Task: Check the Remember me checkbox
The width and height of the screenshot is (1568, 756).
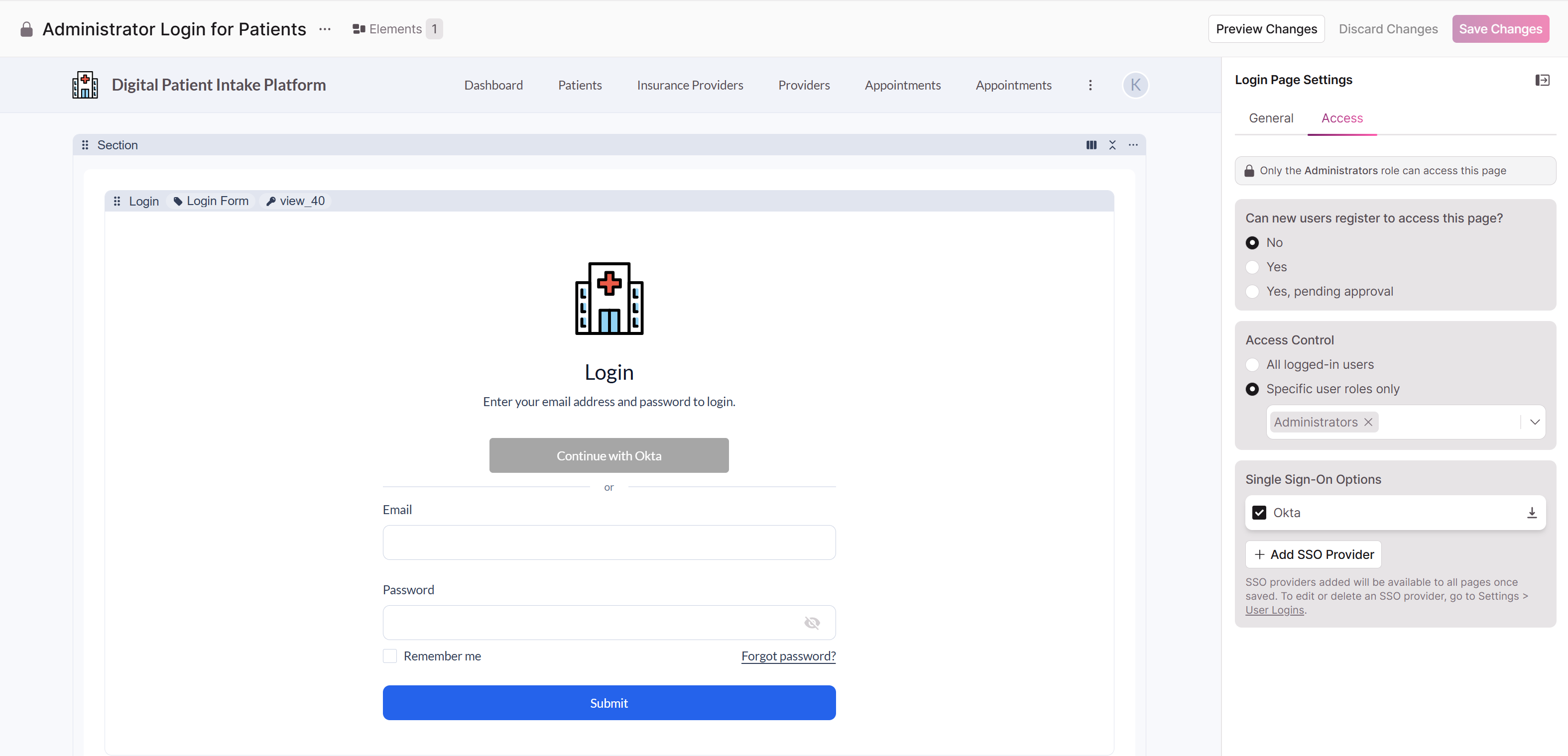Action: pyautogui.click(x=389, y=655)
